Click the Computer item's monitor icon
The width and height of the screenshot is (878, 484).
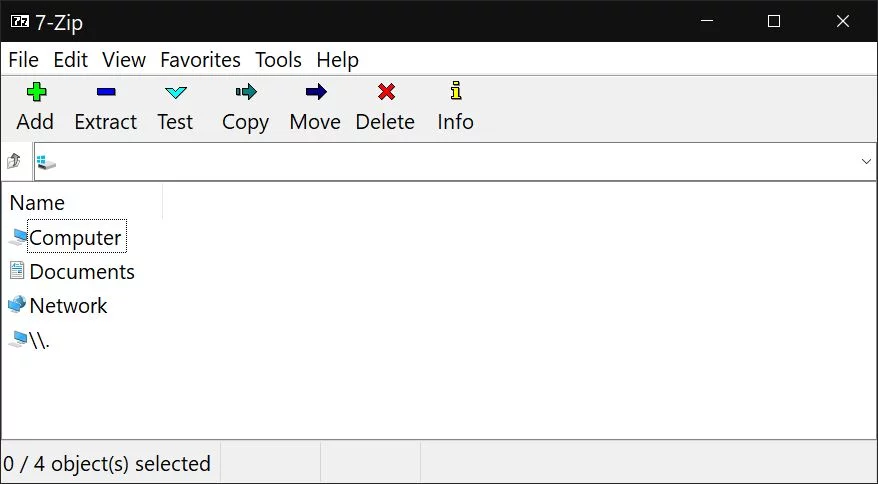point(18,237)
